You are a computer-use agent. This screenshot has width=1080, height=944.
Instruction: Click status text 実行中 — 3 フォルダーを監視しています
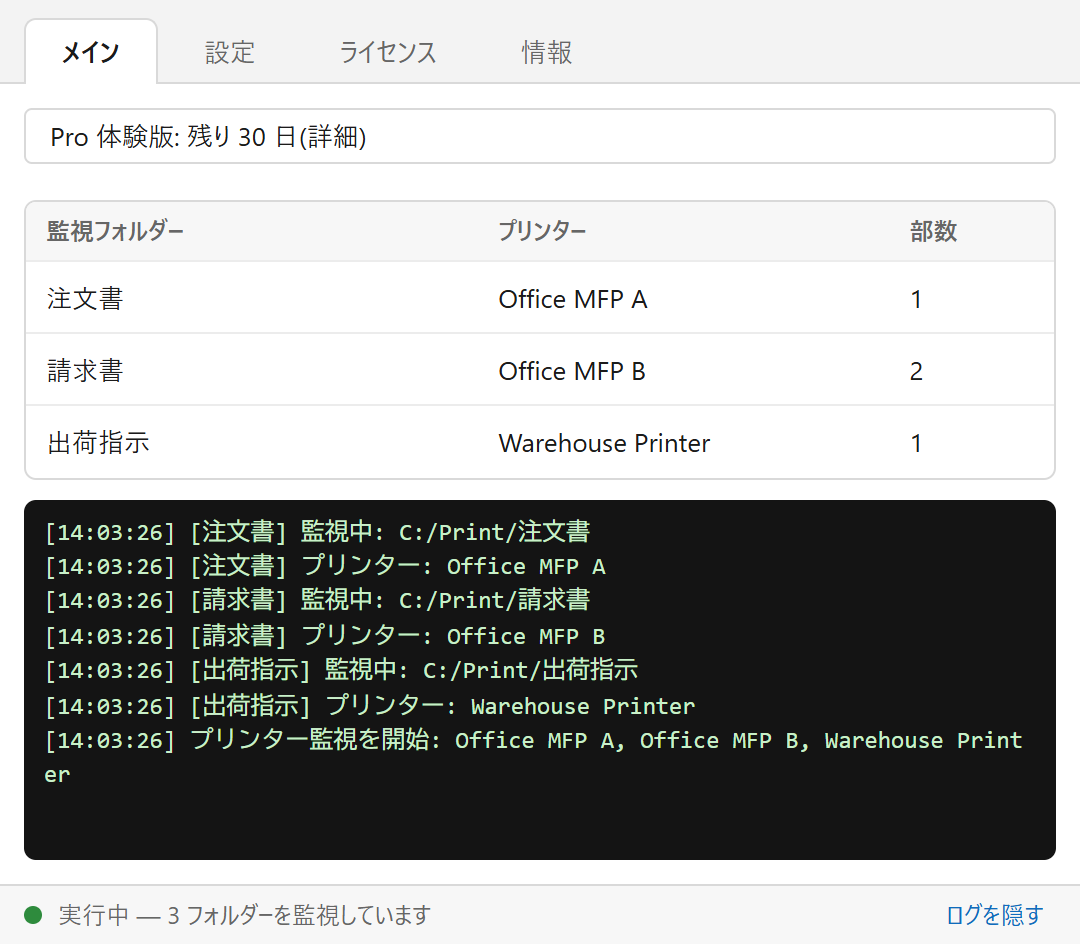point(245,915)
